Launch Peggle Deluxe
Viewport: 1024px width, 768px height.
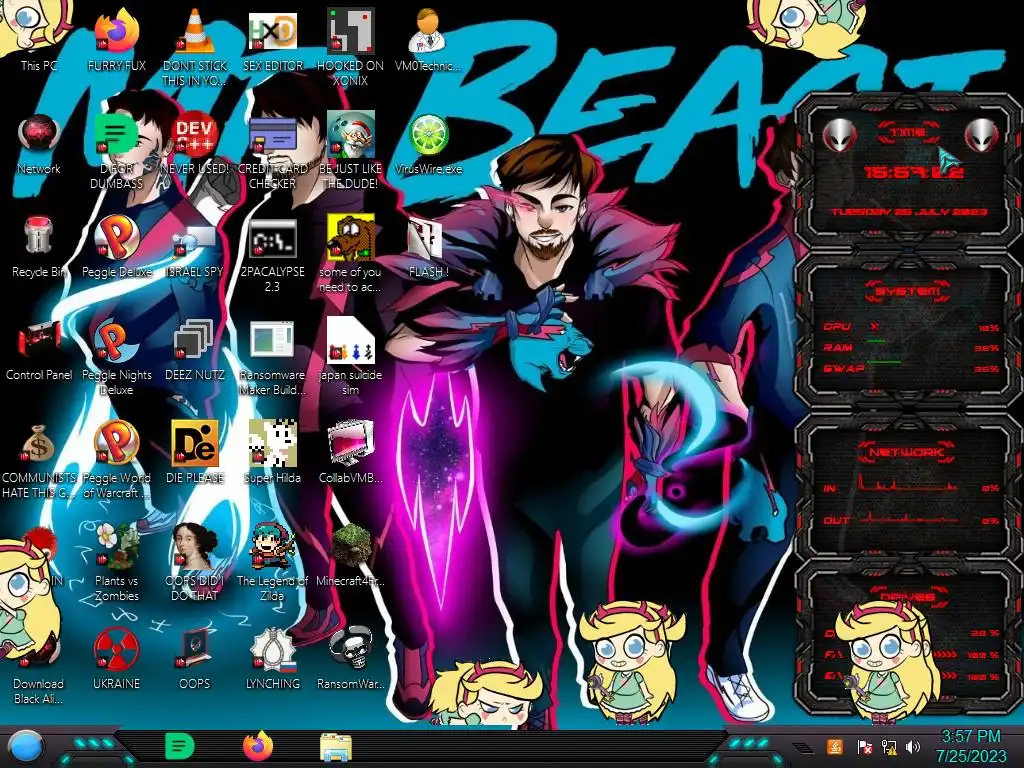(116, 247)
